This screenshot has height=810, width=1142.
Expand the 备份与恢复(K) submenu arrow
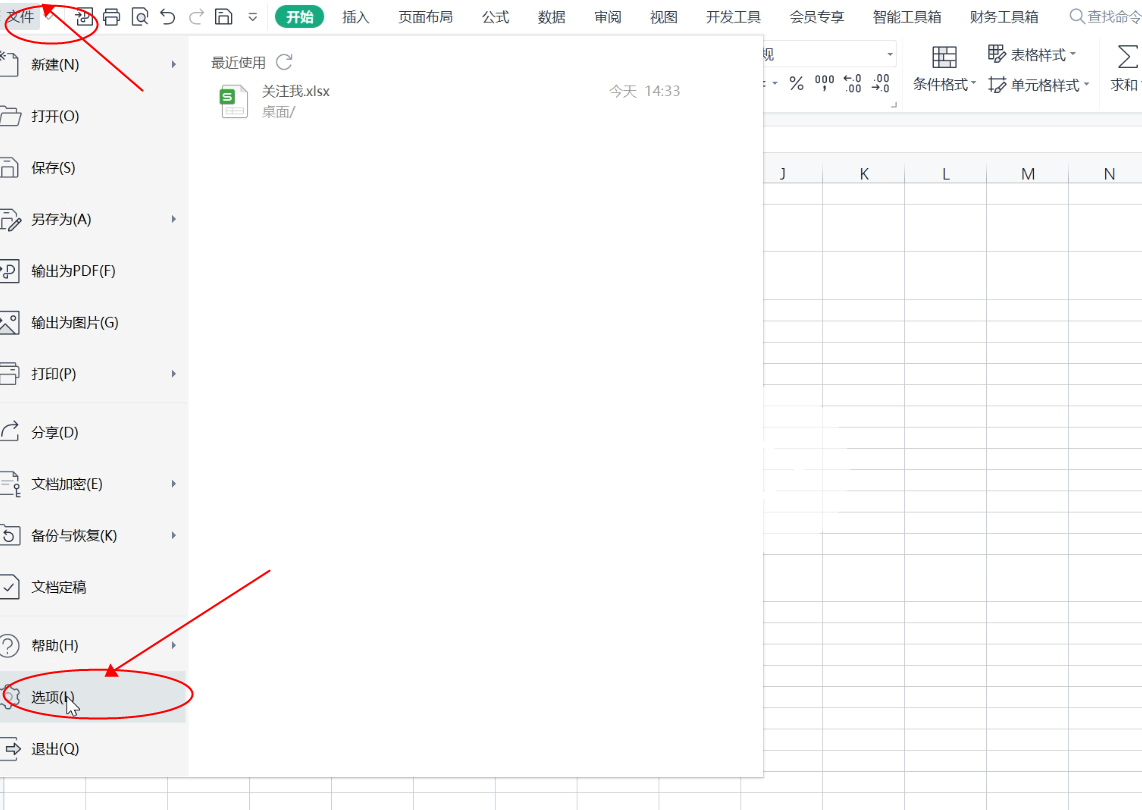click(x=173, y=535)
